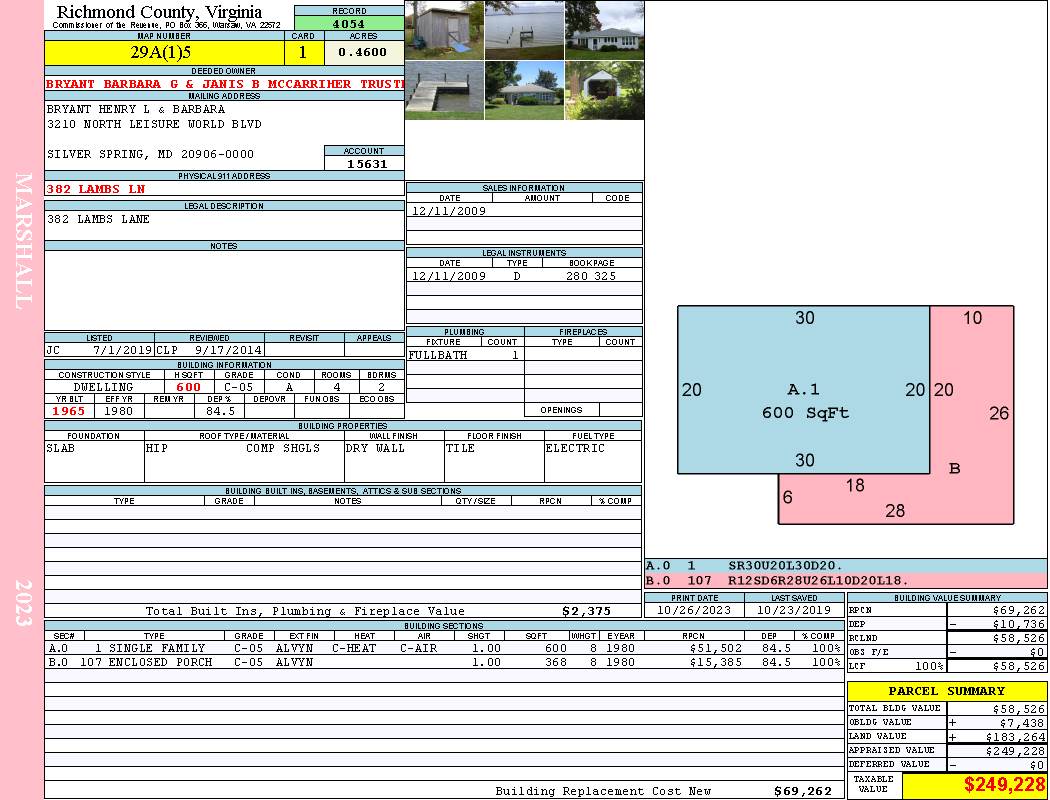
Task: Click the red deeded owner name
Action: pos(224,84)
